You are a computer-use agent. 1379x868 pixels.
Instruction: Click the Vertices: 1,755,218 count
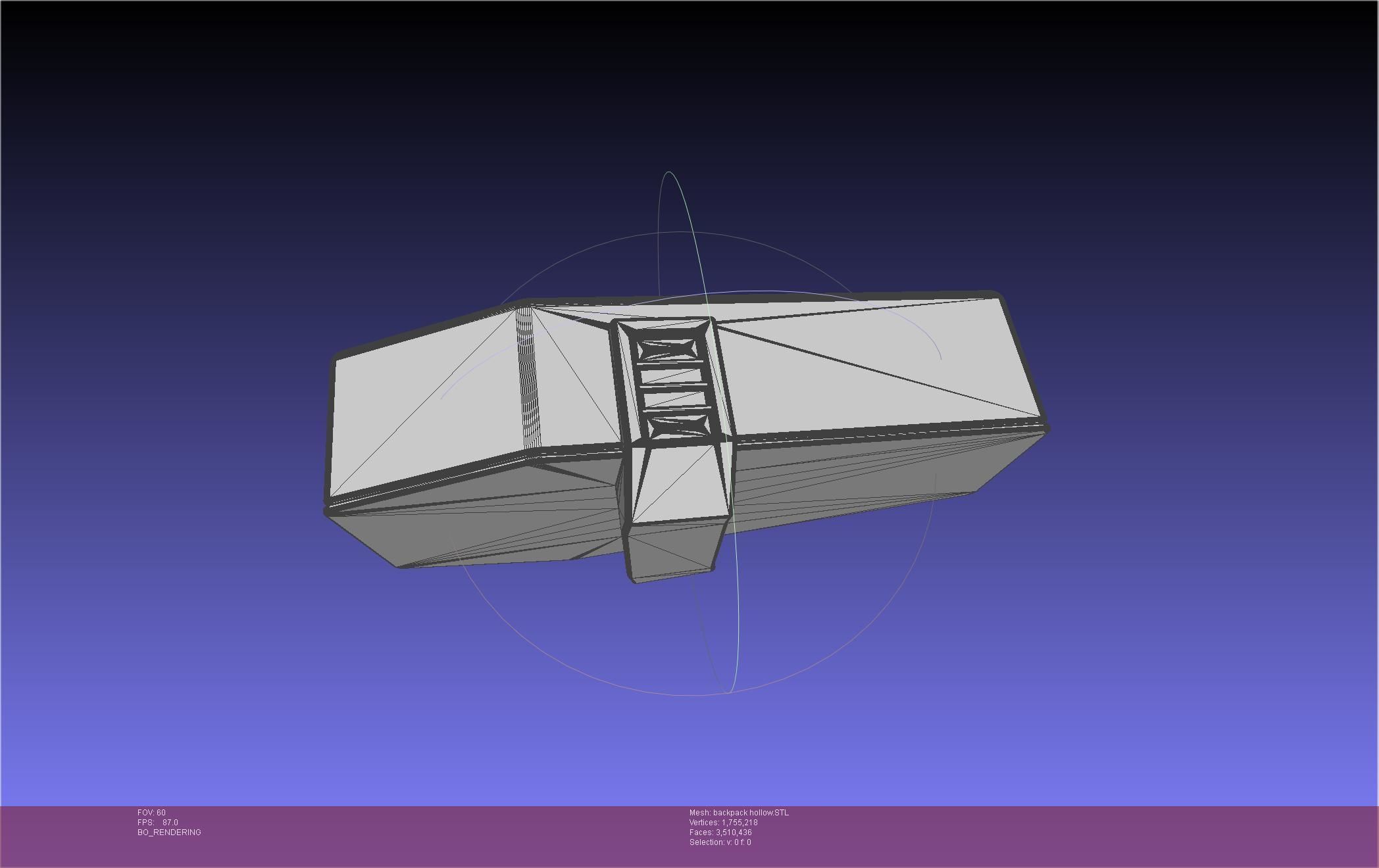point(723,823)
